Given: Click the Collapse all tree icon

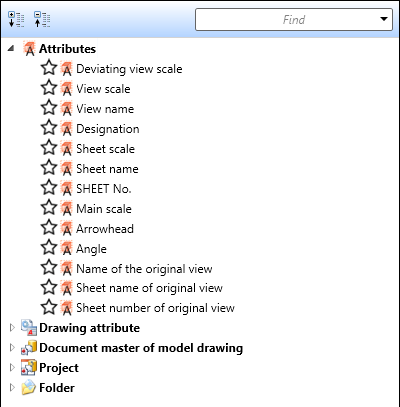Looking at the screenshot, I should 42,19.
